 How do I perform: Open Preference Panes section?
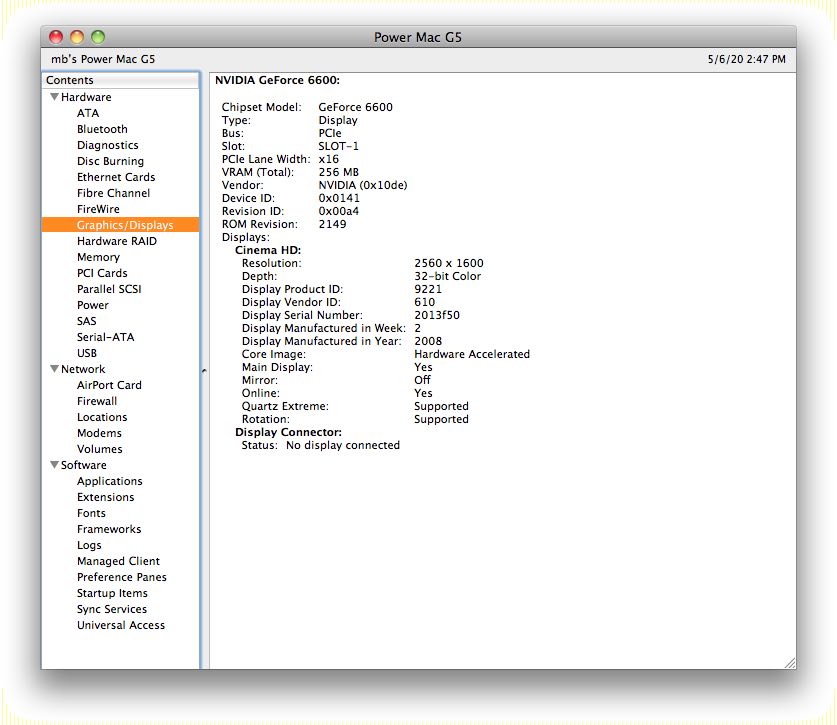coord(122,578)
